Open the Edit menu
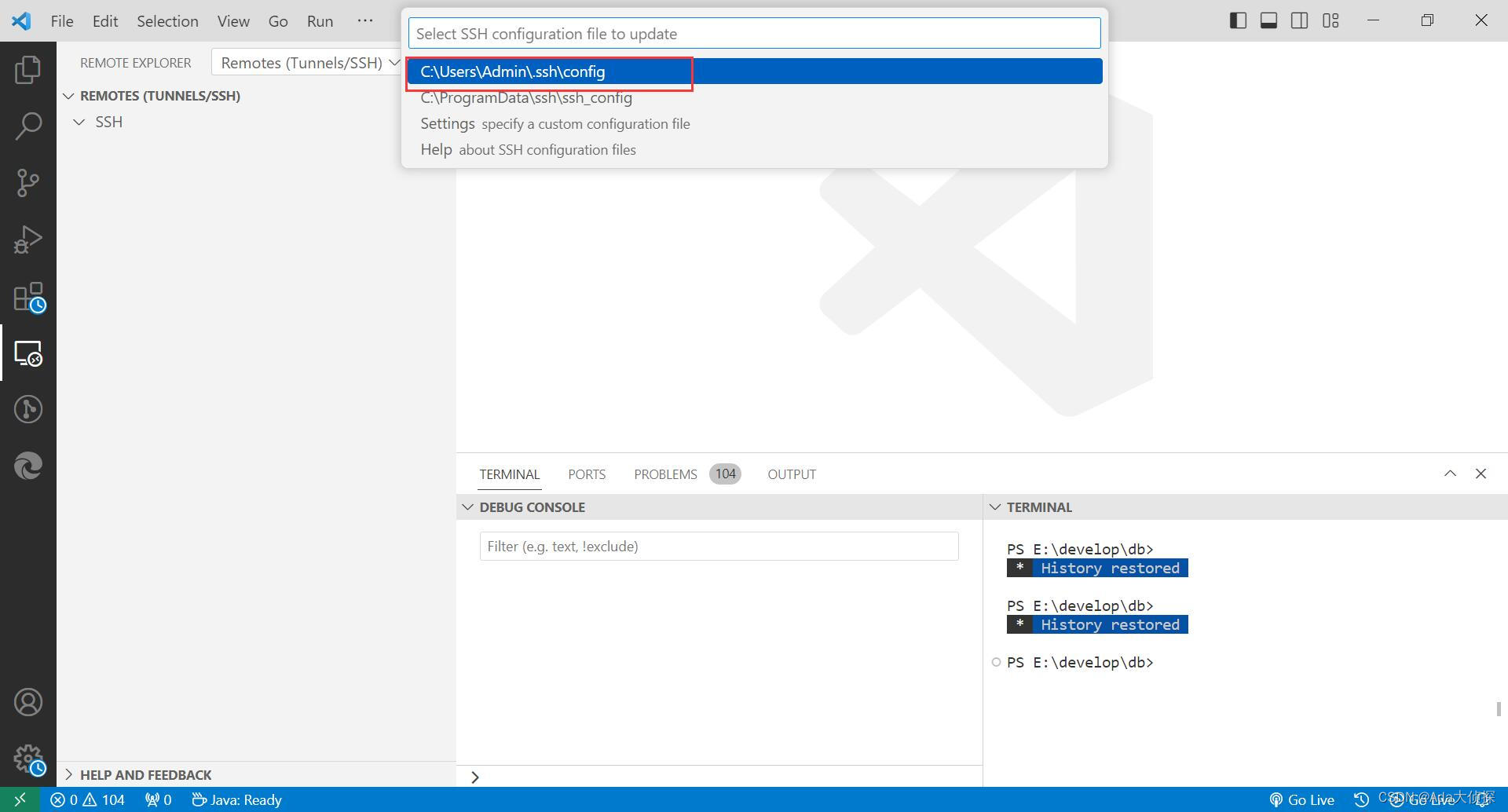 105,21
